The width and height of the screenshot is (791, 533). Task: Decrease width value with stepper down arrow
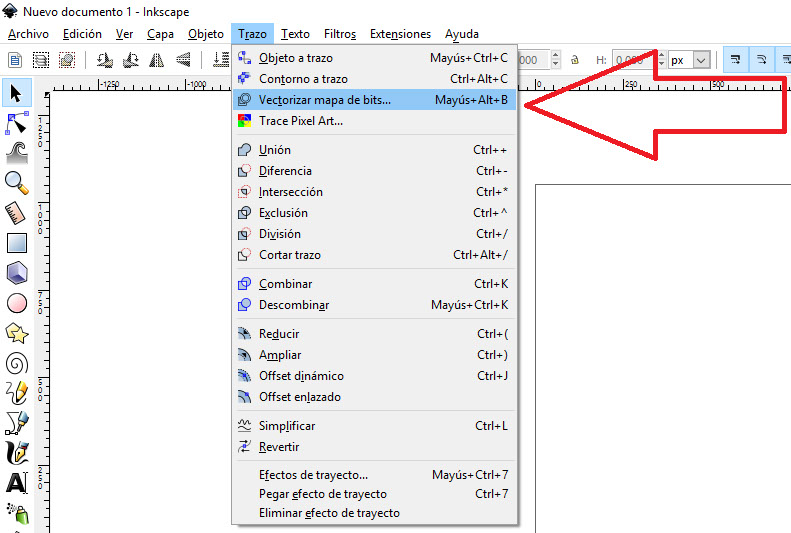(x=555, y=65)
